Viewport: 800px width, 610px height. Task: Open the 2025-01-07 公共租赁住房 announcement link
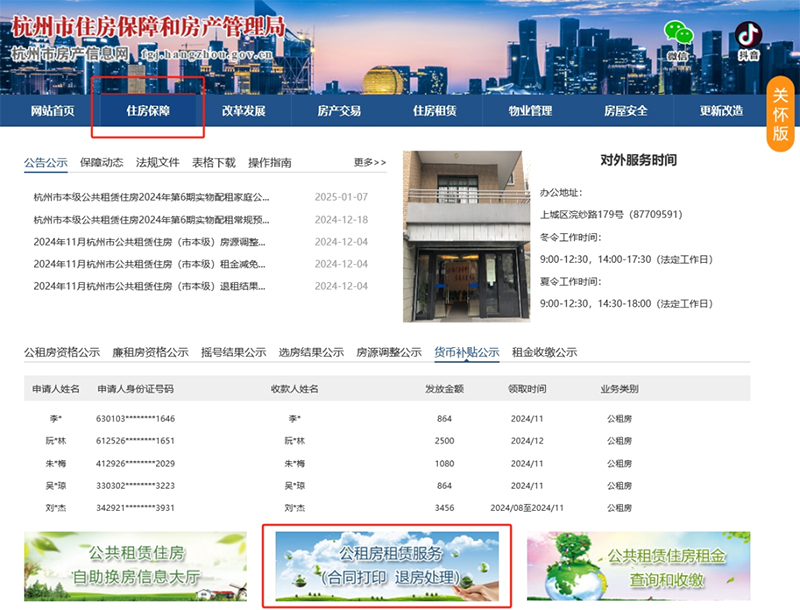click(x=151, y=197)
